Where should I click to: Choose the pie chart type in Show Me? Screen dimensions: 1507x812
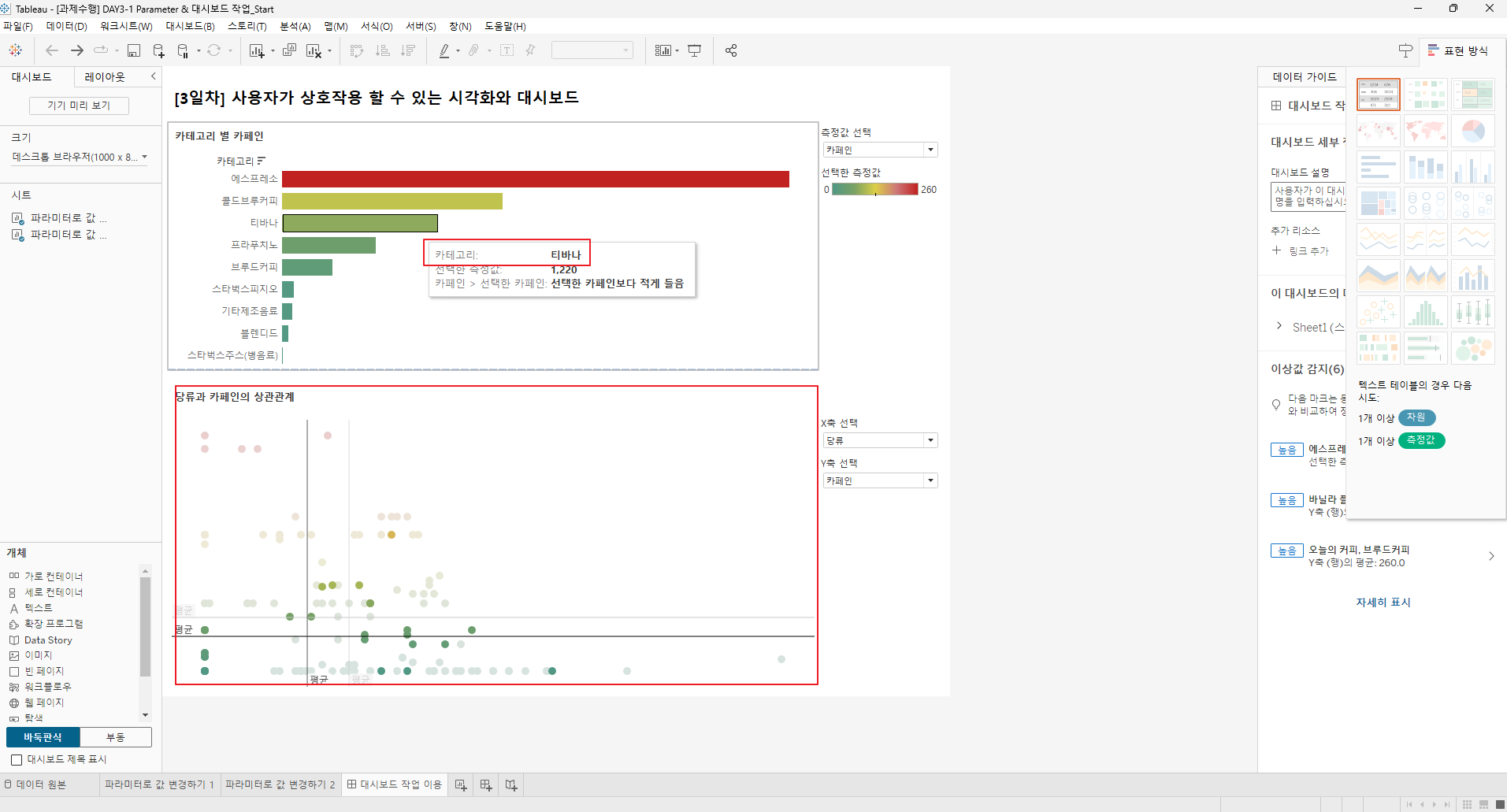(x=1473, y=131)
